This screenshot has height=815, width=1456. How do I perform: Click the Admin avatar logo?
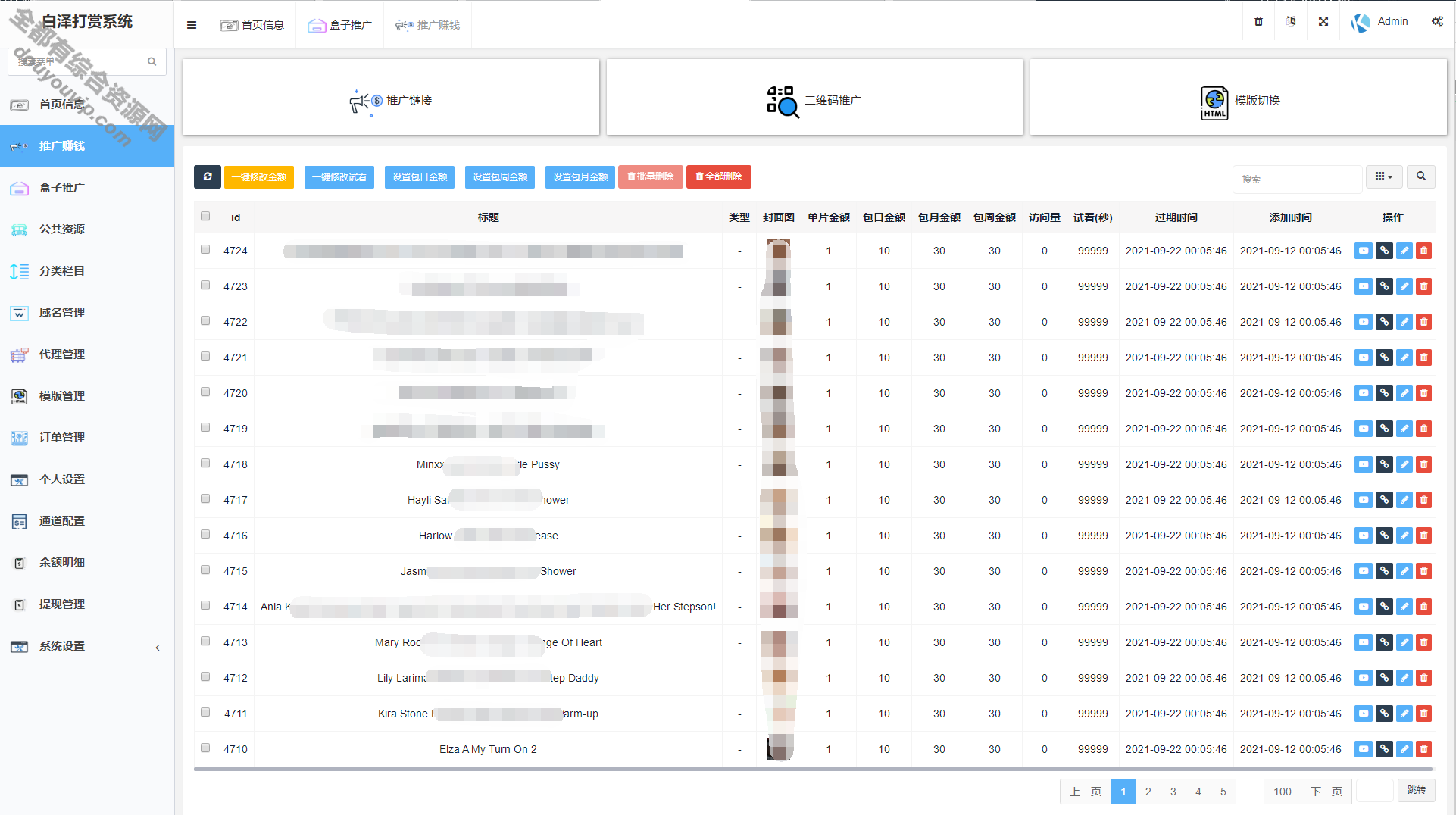click(1361, 23)
